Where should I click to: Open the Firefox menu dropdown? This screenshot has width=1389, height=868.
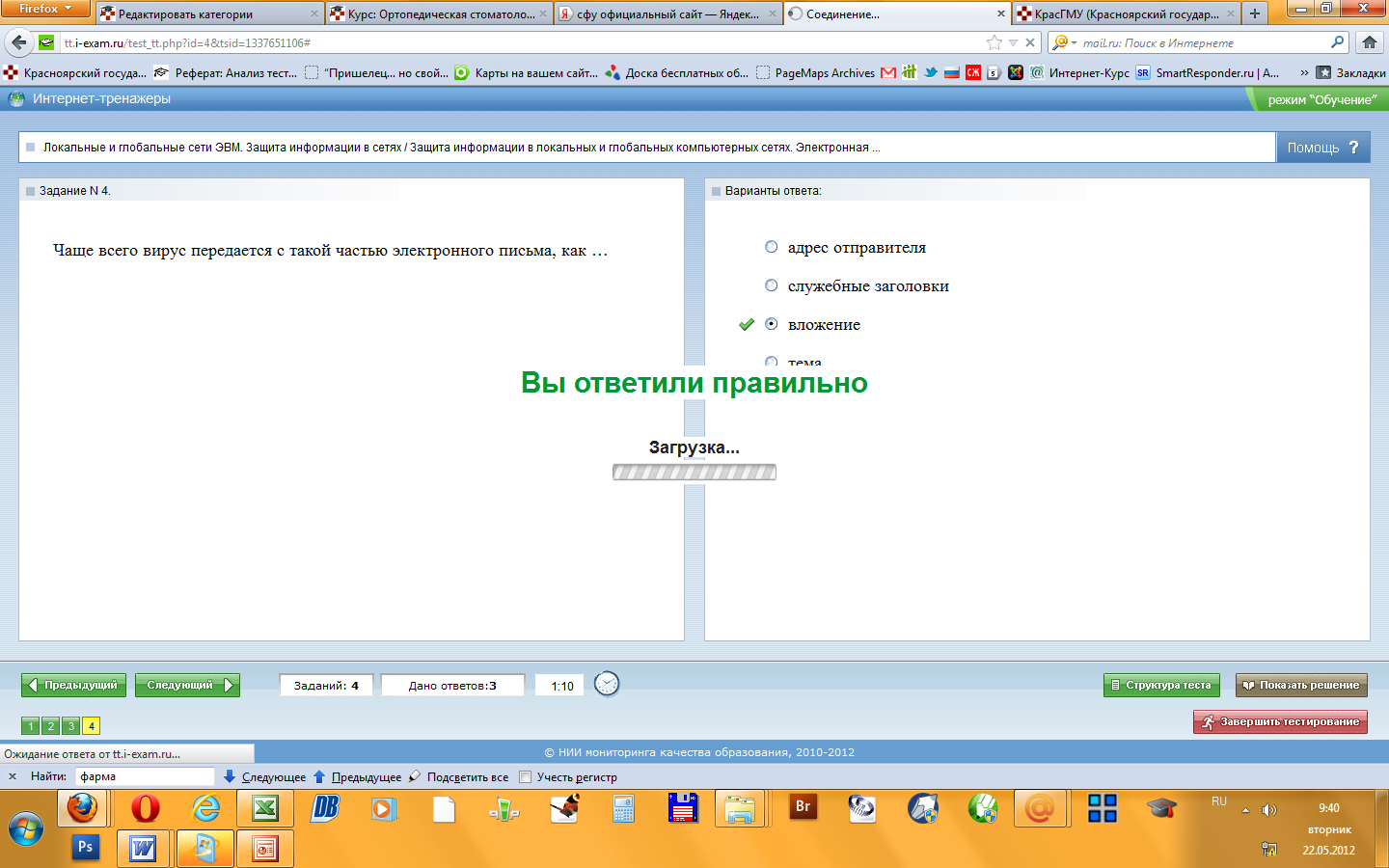(44, 9)
